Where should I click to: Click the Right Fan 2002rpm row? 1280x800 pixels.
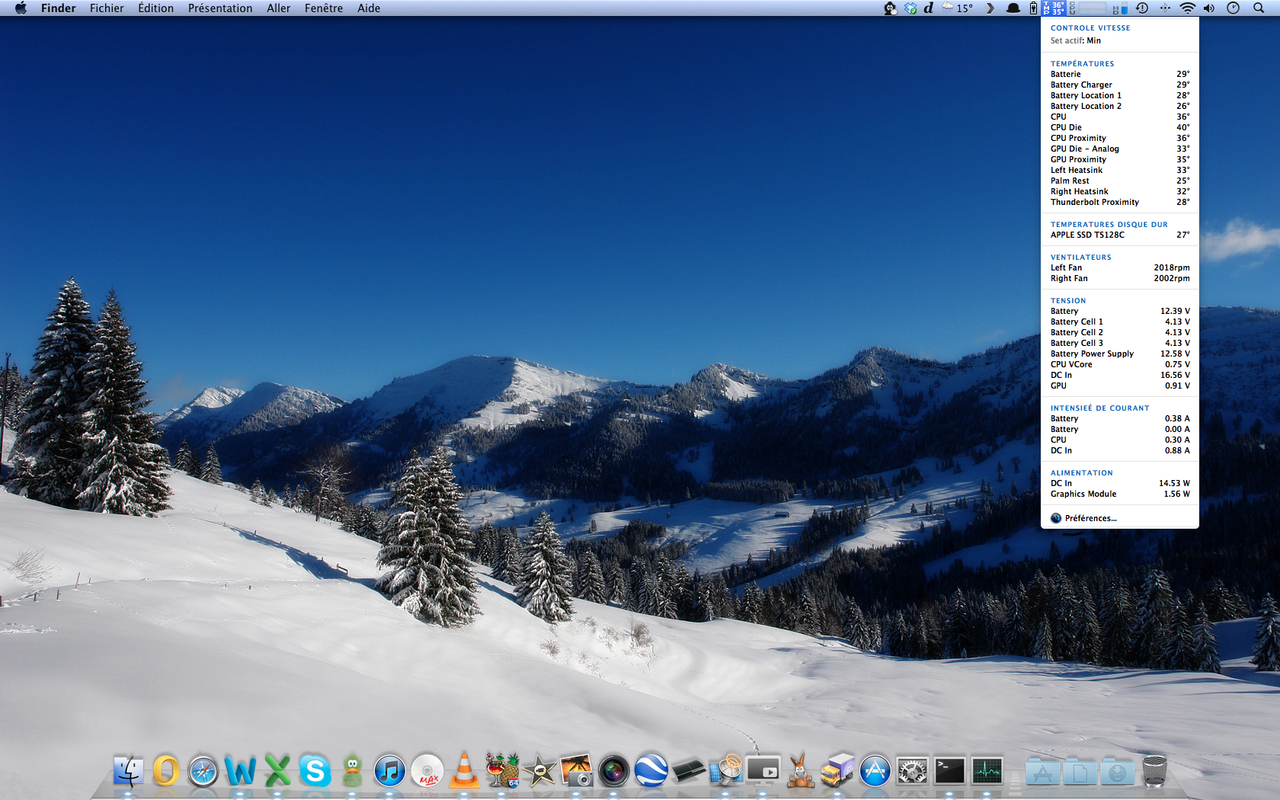(1119, 279)
